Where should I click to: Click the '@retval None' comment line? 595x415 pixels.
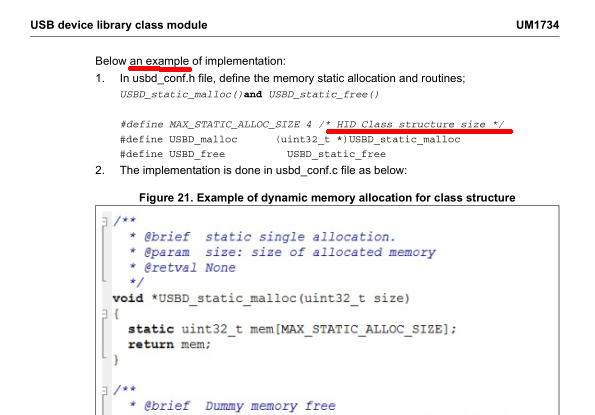click(x=182, y=268)
